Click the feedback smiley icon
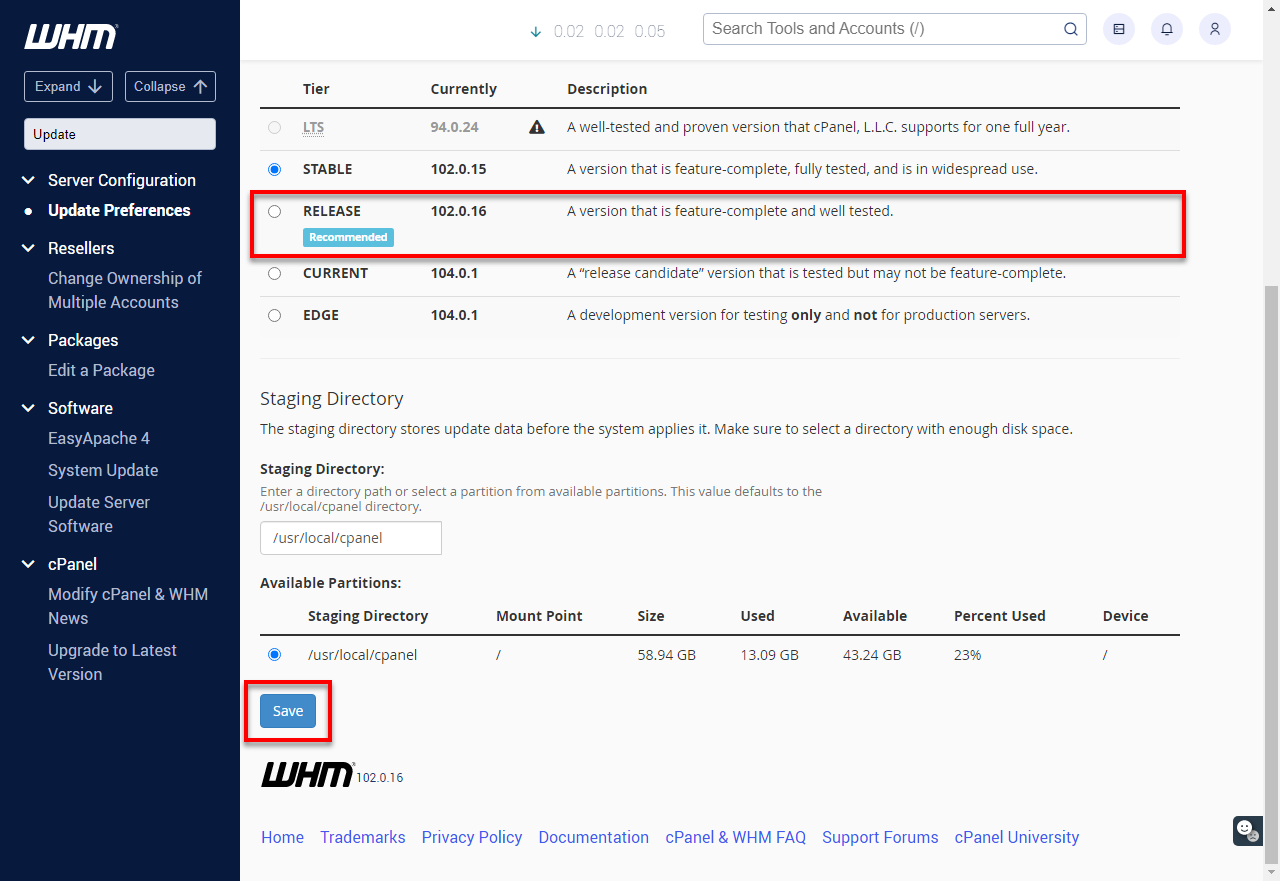Screen dimensions: 1280x881 click(x=1245, y=829)
